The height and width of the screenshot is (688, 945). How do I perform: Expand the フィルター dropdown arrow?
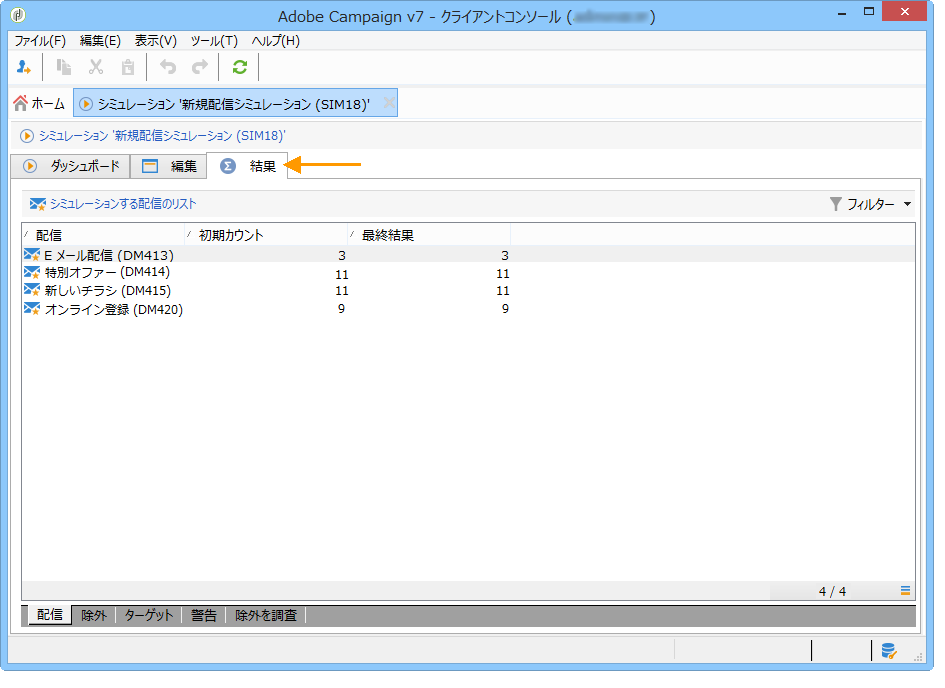(x=908, y=204)
